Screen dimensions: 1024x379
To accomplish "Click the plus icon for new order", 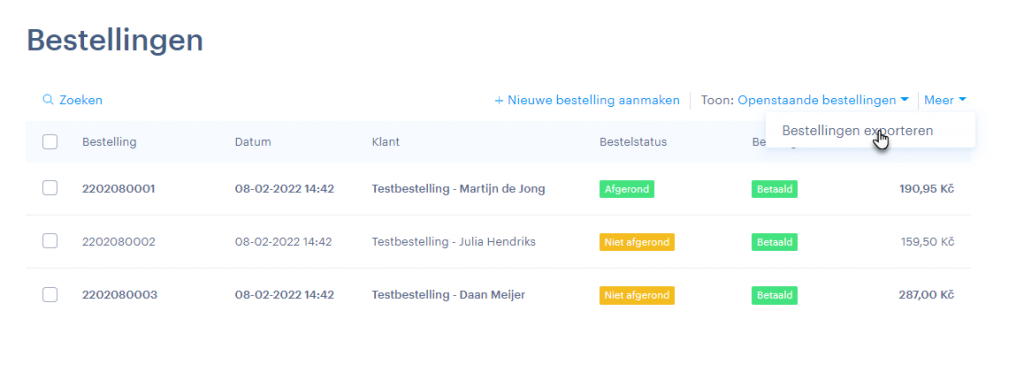I will click(499, 101).
